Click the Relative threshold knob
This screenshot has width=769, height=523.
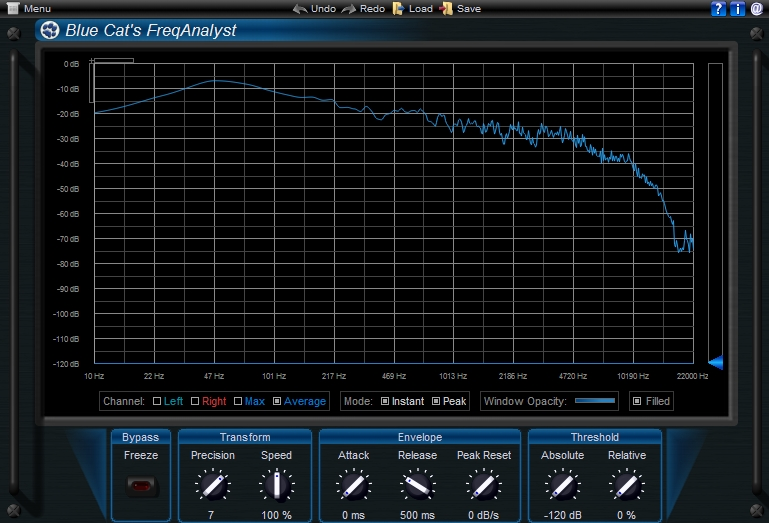tap(627, 485)
